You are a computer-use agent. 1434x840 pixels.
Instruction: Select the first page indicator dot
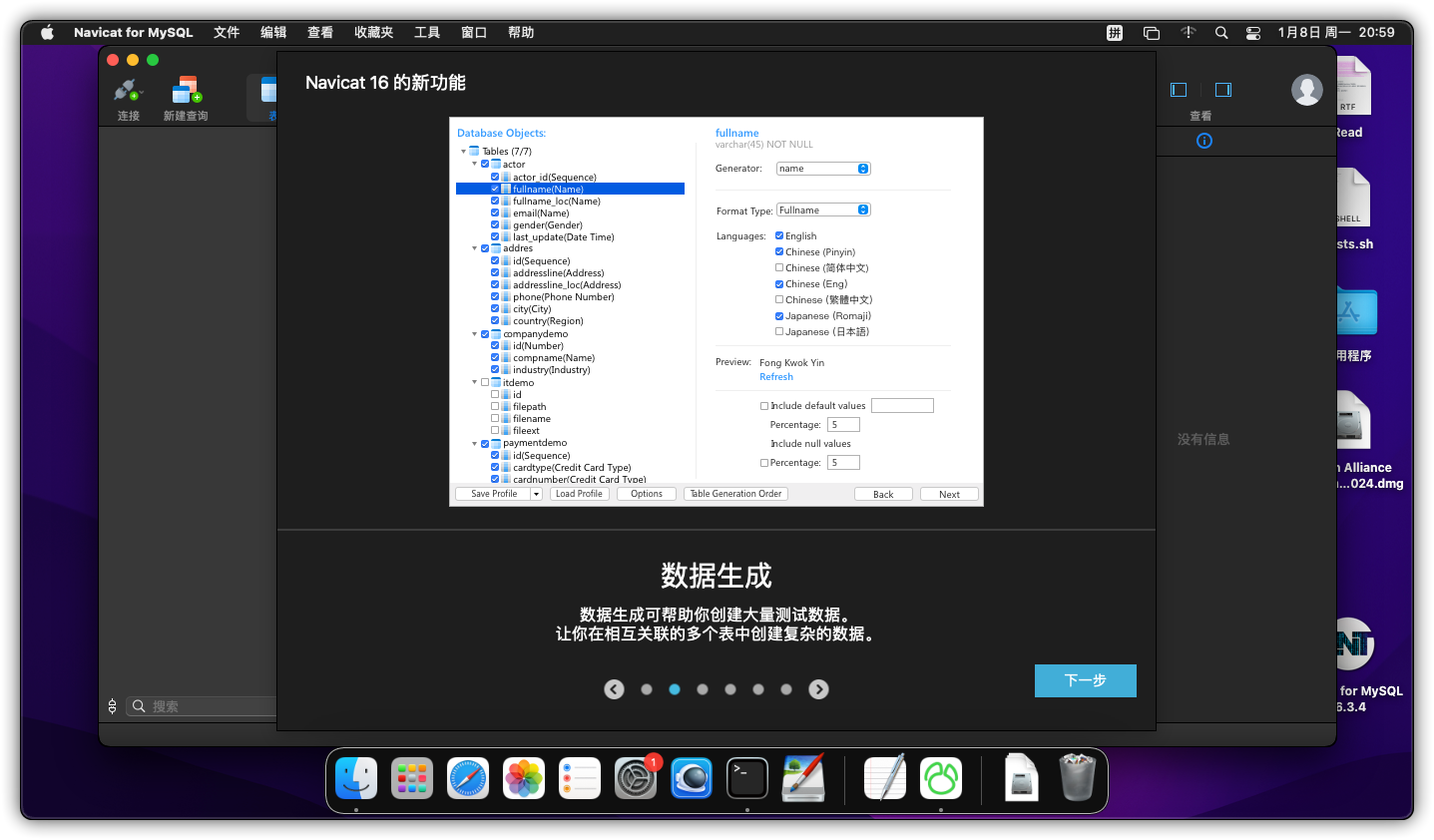[647, 689]
